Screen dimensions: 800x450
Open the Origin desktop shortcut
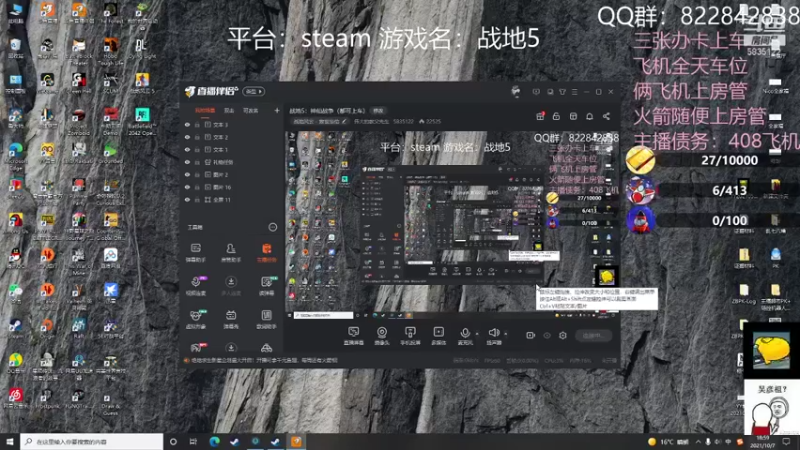(x=47, y=329)
